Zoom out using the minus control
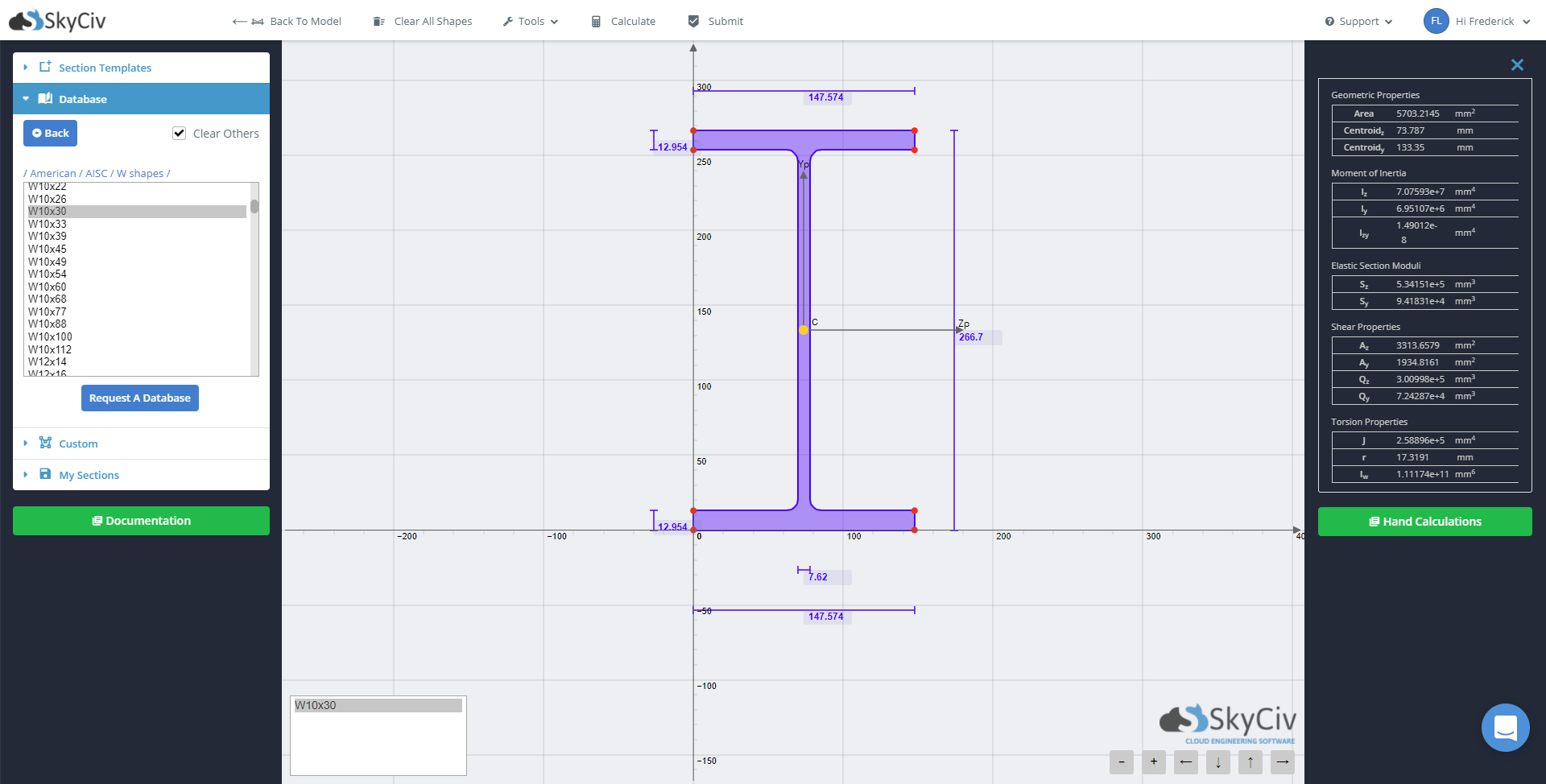The image size is (1546, 784). (1122, 762)
